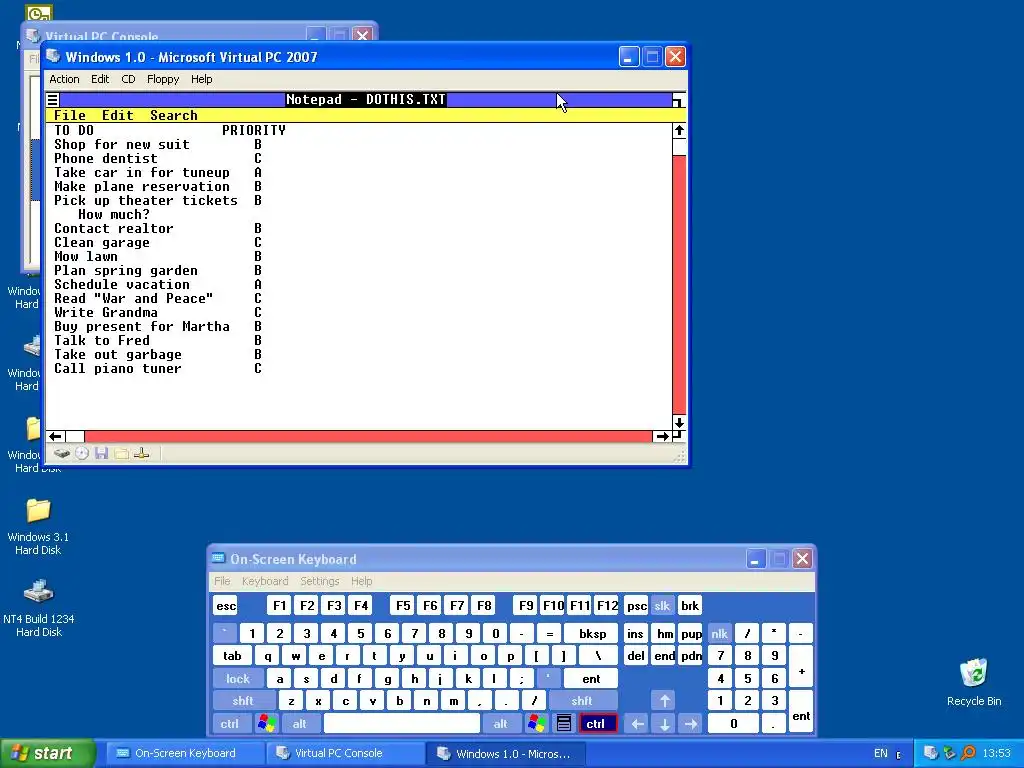Click the down arrow key on On-Screen Keyboard
1024x768 pixels.
coord(664,724)
